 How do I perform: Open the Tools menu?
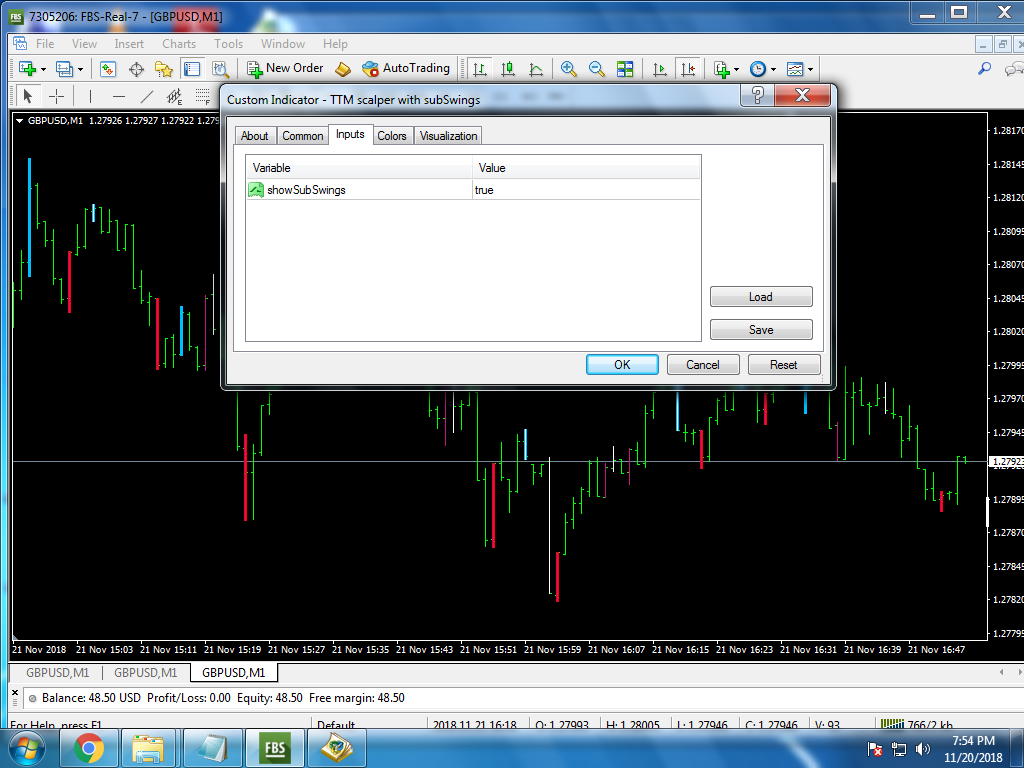(x=229, y=44)
